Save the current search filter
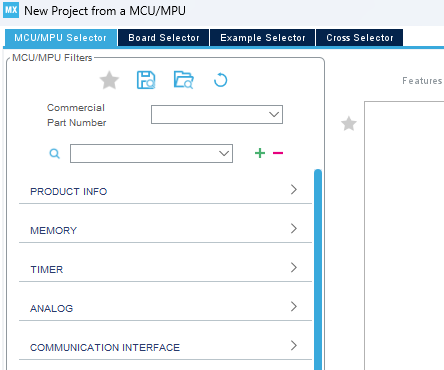The image size is (444, 370). pos(146,80)
